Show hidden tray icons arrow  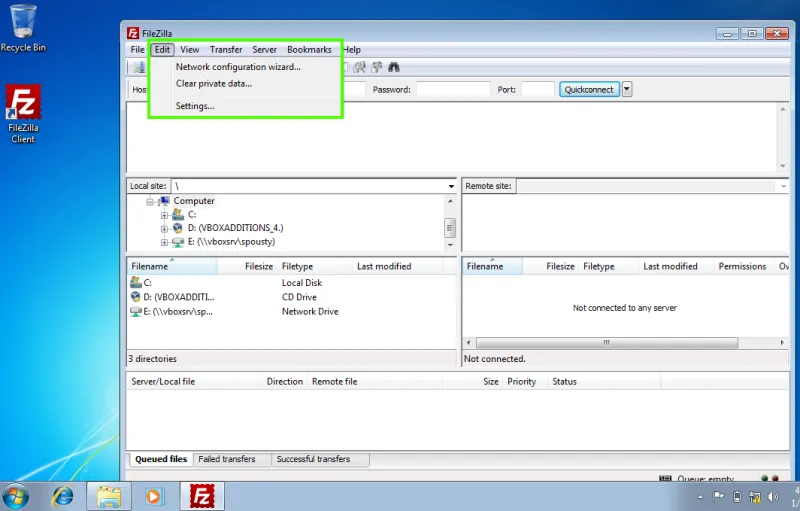(x=700, y=497)
